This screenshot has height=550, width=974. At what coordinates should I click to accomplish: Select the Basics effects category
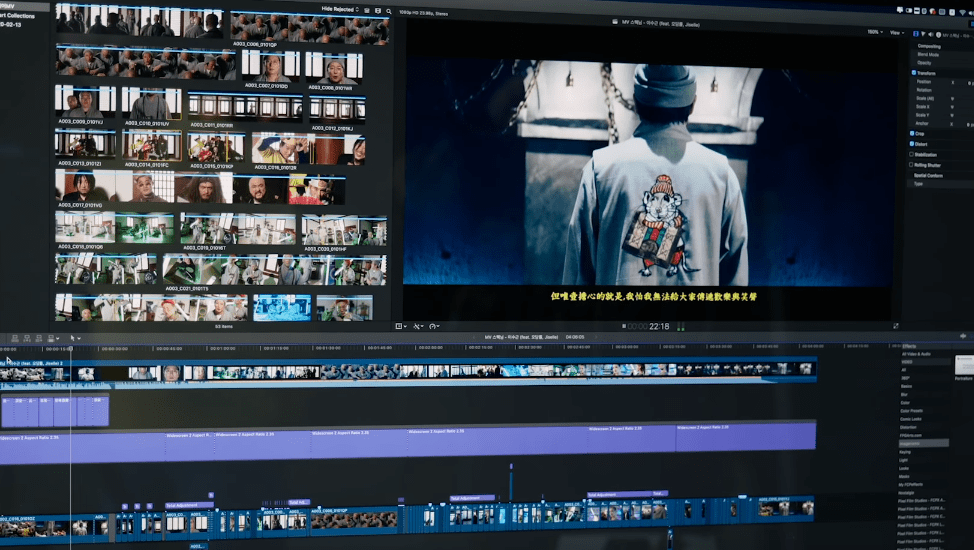click(906, 386)
